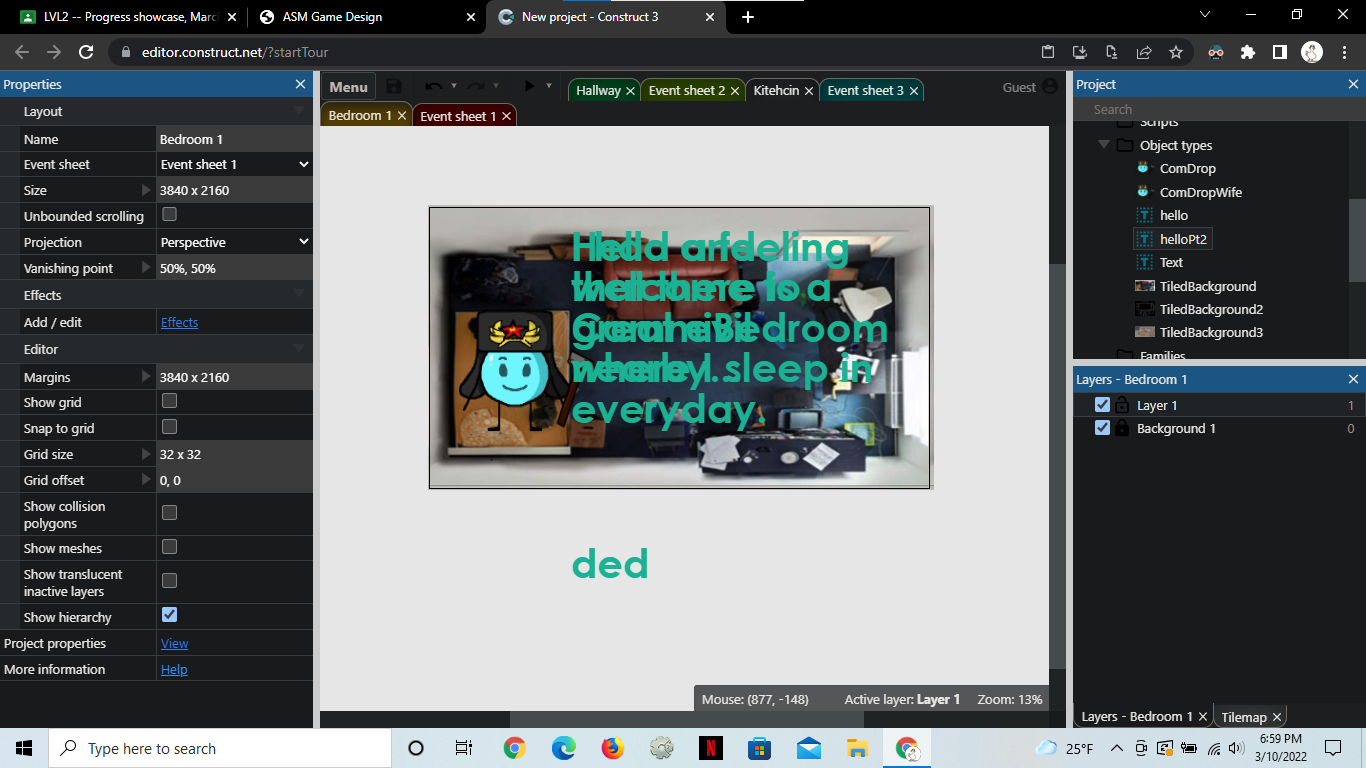Close the Properties panel
The height and width of the screenshot is (768, 1366).
300,85
